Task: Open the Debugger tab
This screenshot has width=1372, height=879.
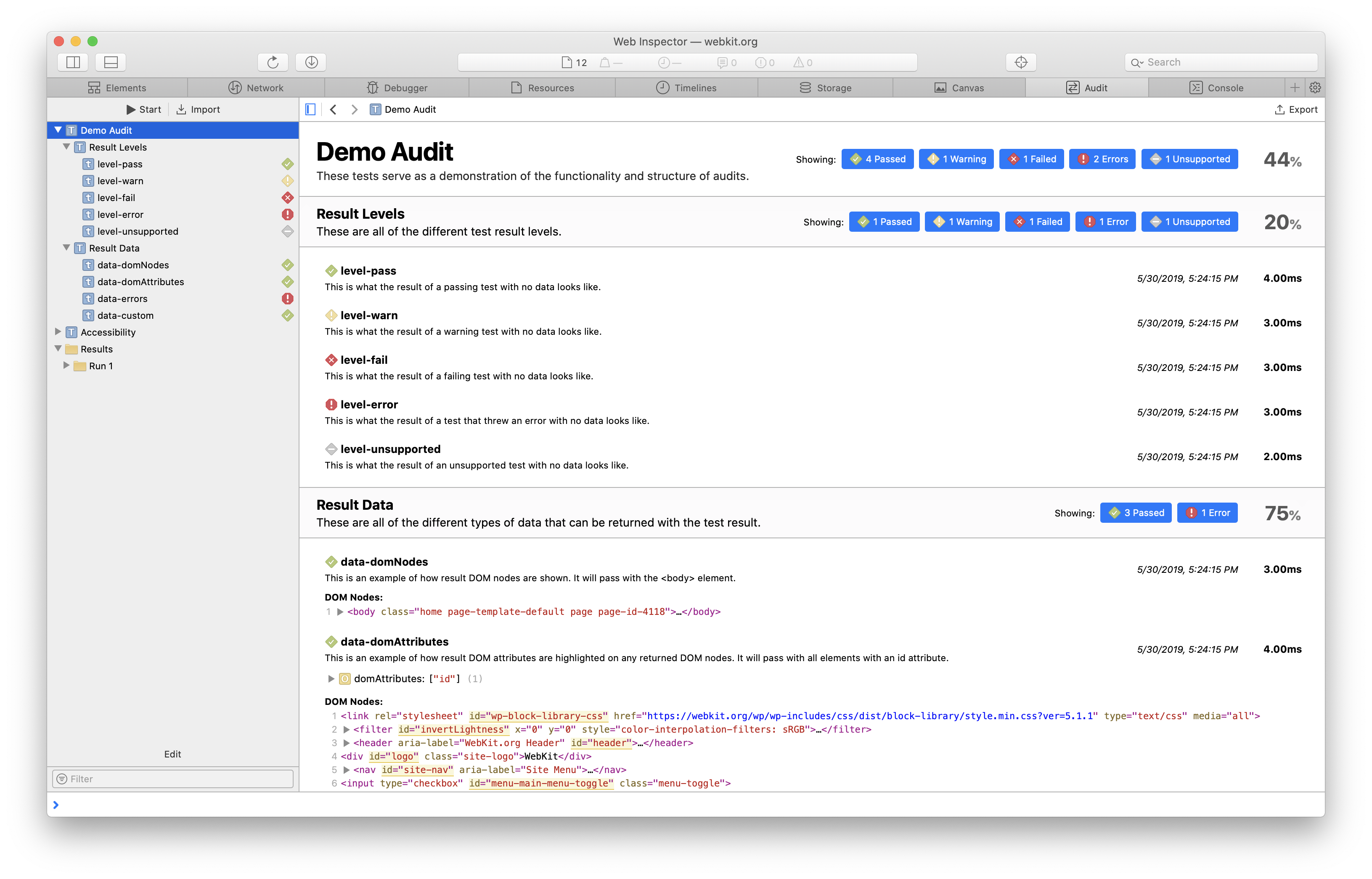Action: [397, 87]
